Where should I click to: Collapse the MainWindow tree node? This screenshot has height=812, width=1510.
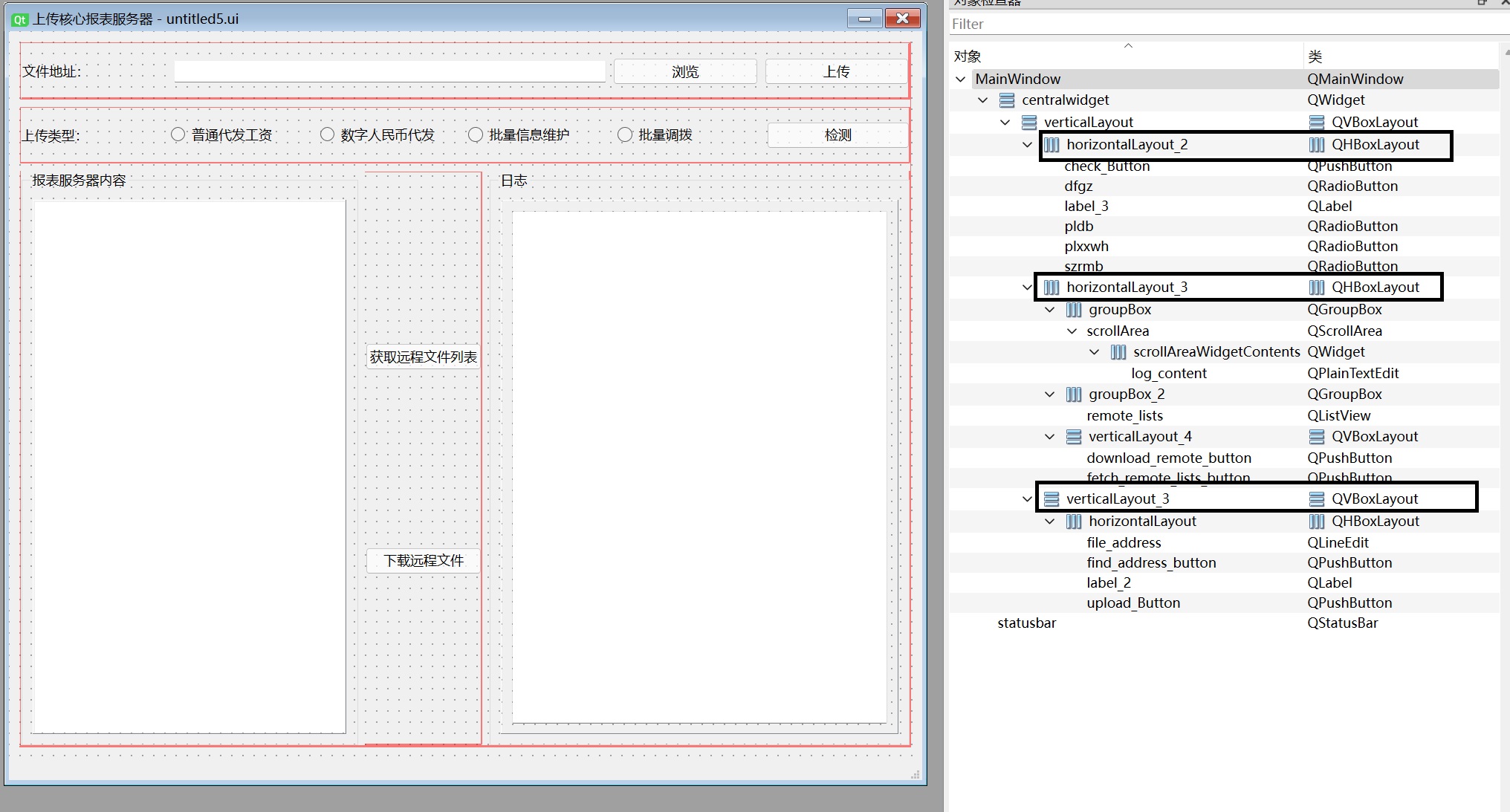(x=961, y=79)
